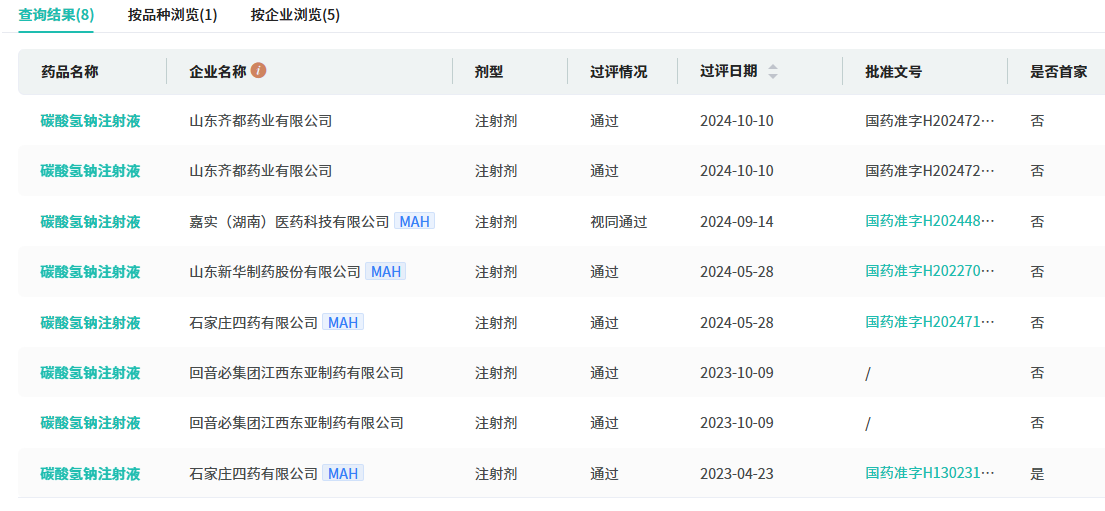Open the 按企业浏览(5) tab
The image size is (1105, 511).
295,15
